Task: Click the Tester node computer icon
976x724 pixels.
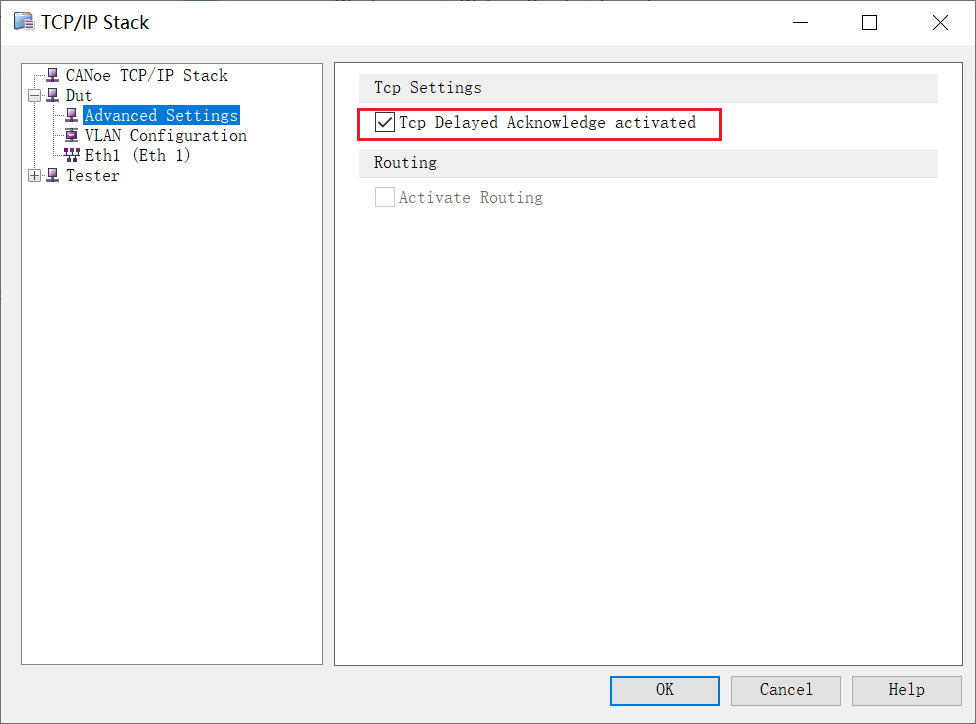Action: click(x=52, y=175)
